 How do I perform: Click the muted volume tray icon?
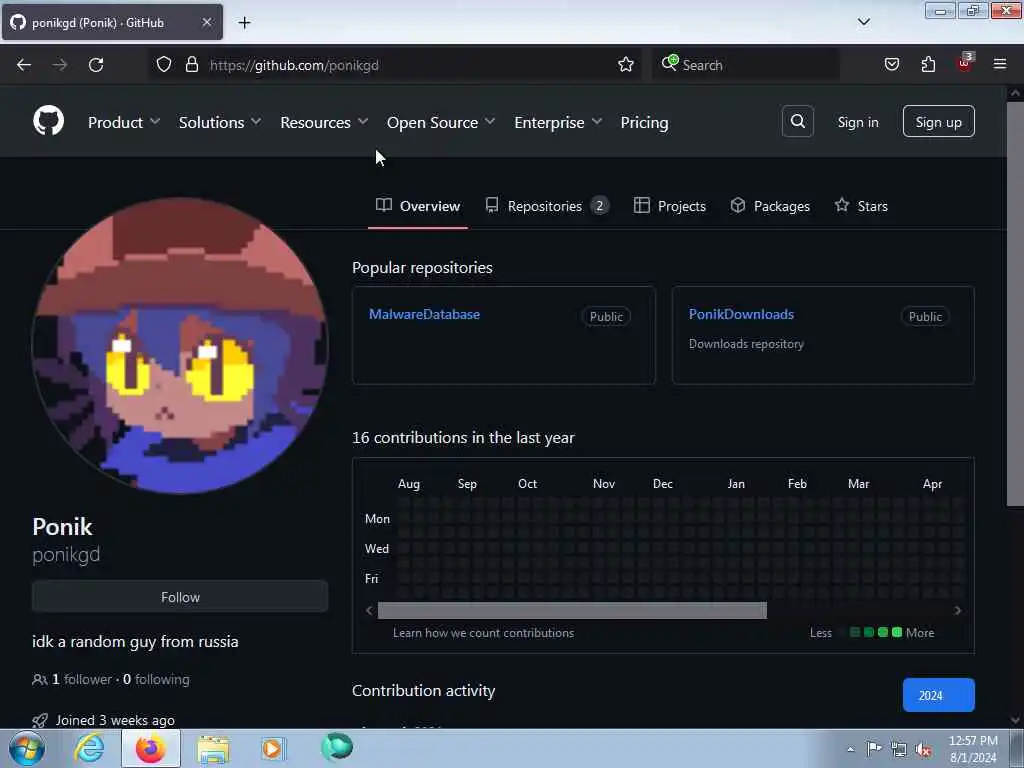click(923, 750)
